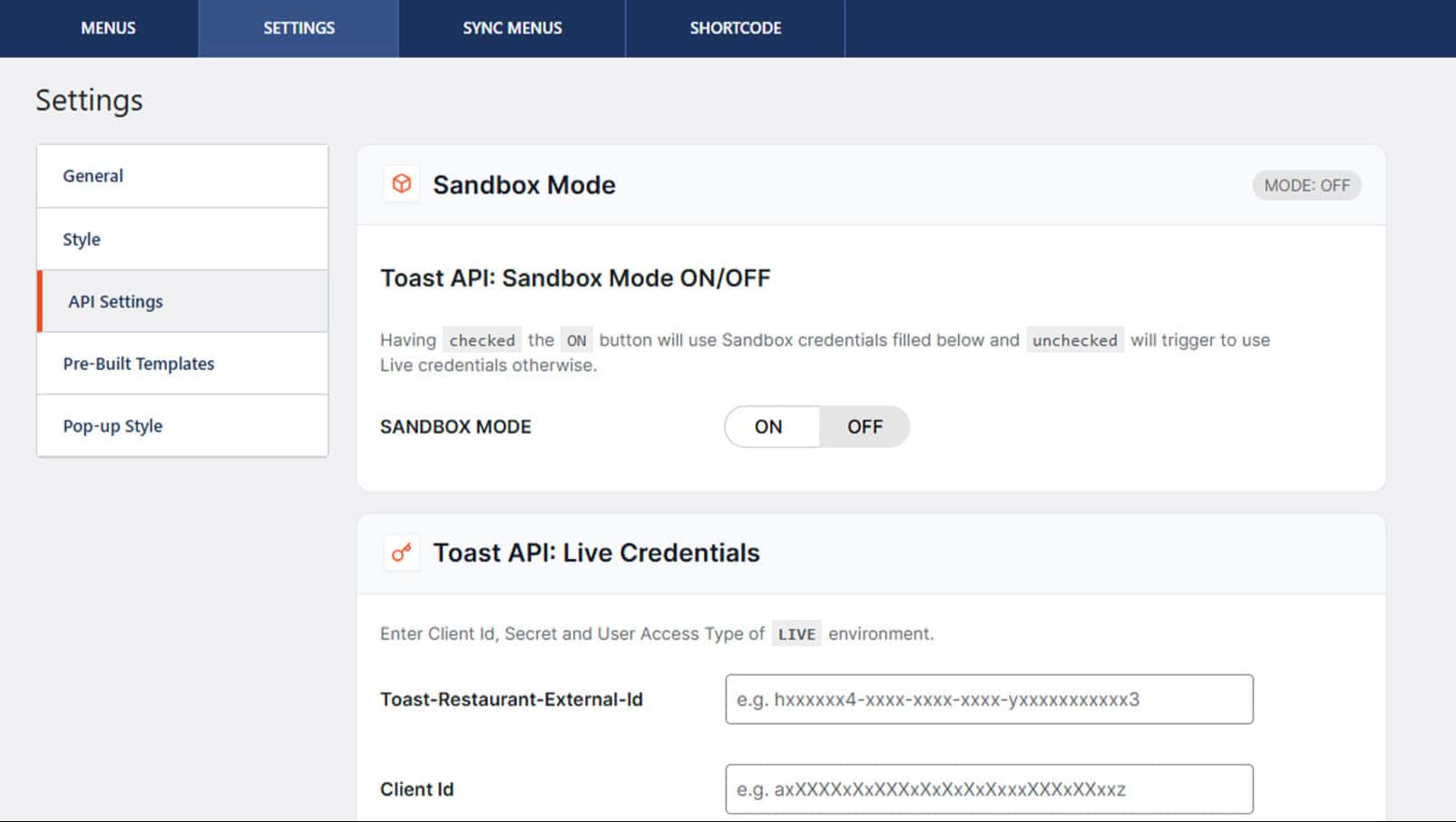
Task: Open the SHORTCODE tab
Action: (735, 28)
